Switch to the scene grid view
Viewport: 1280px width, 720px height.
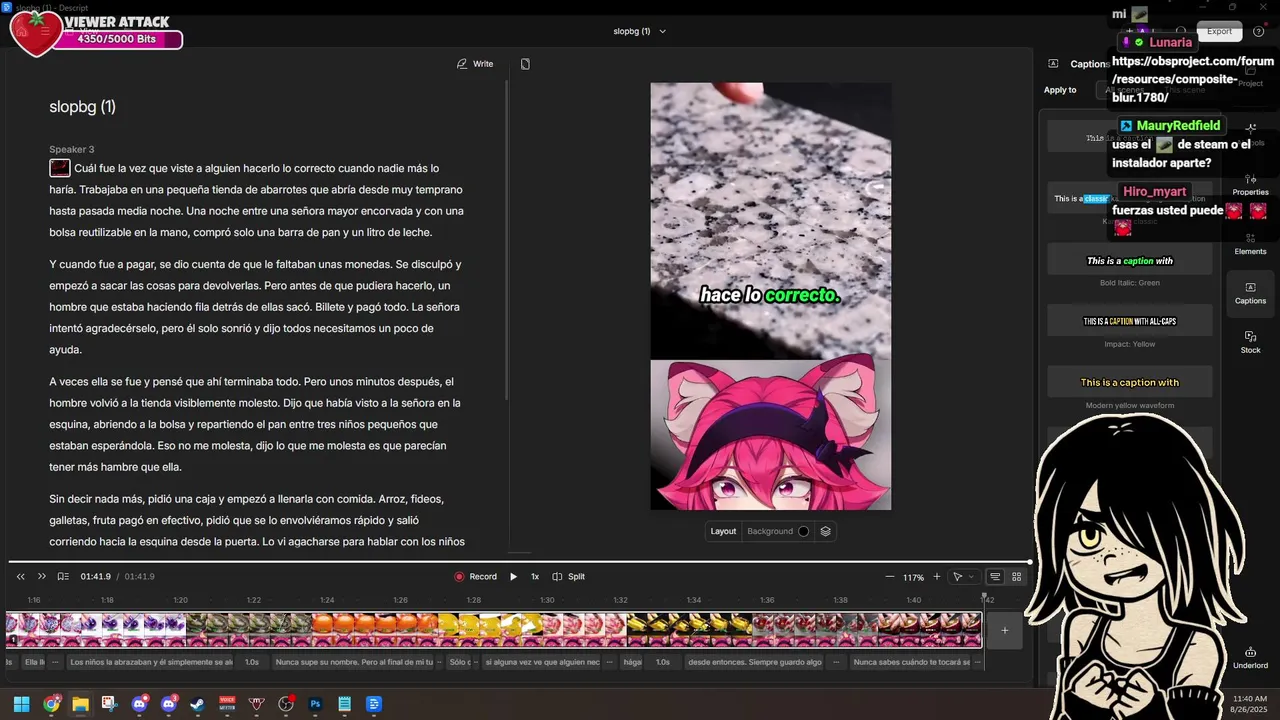point(1016,576)
